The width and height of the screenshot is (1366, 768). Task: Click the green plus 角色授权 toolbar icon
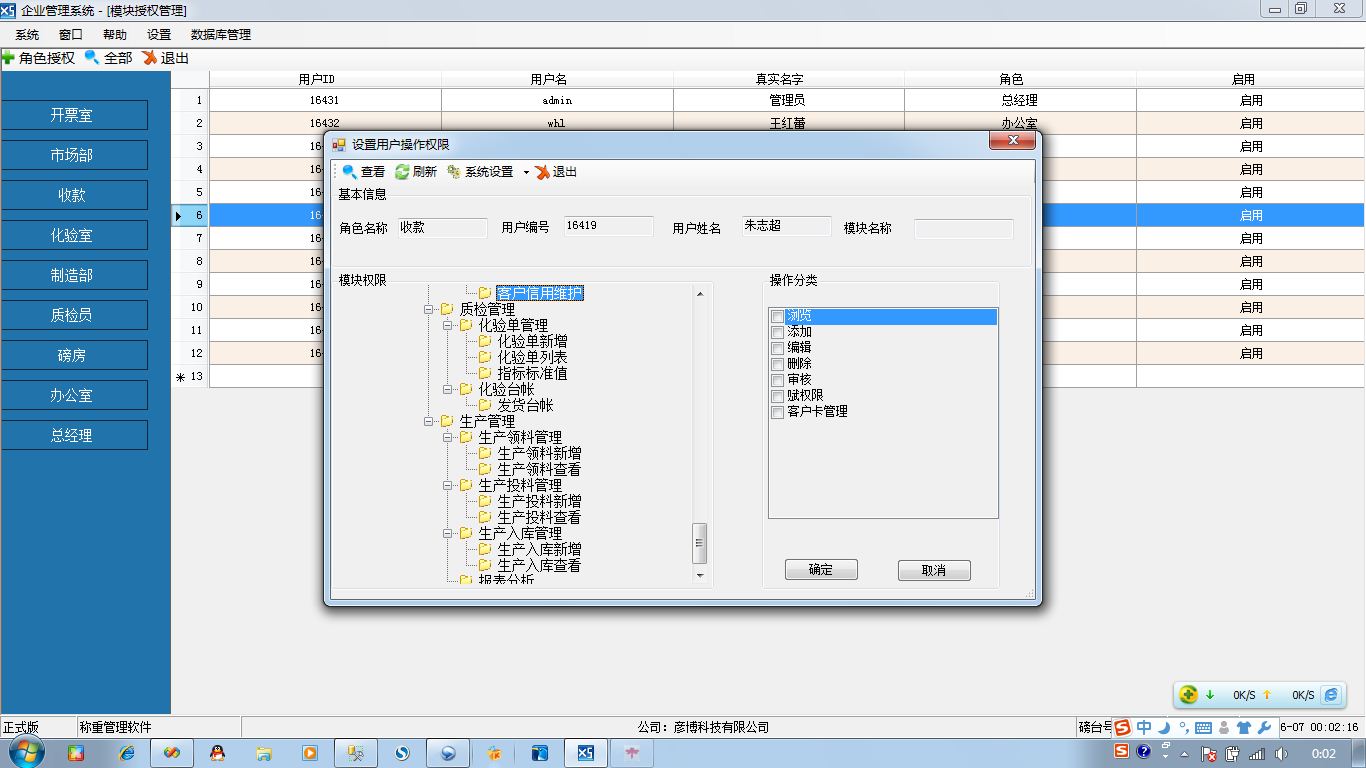pos(8,58)
